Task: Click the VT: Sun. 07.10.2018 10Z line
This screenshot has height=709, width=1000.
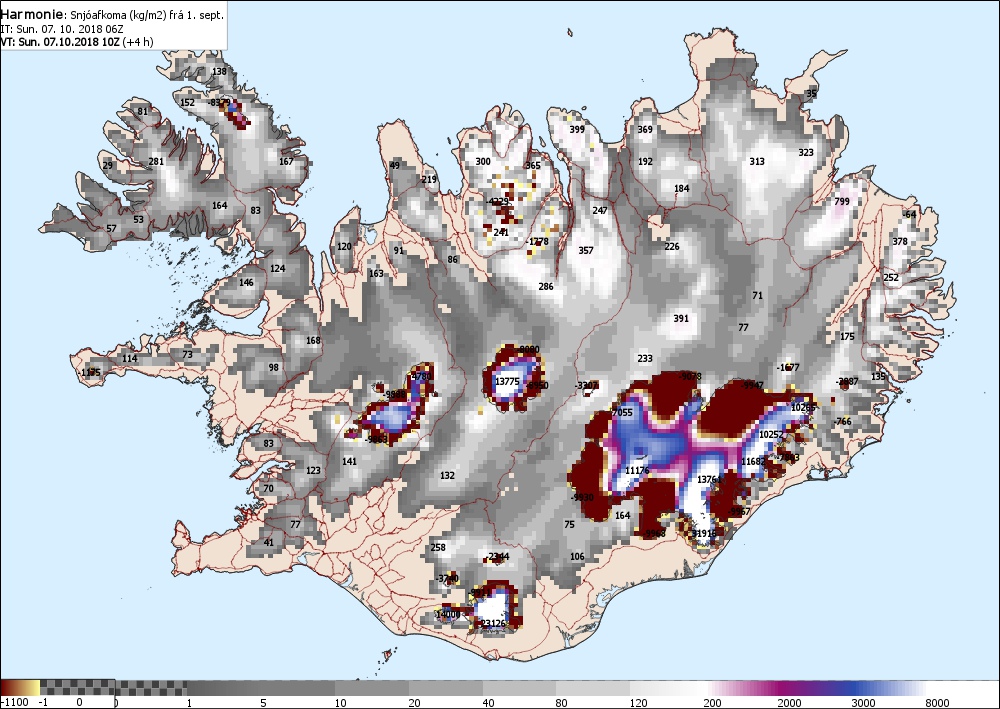Action: (77, 42)
